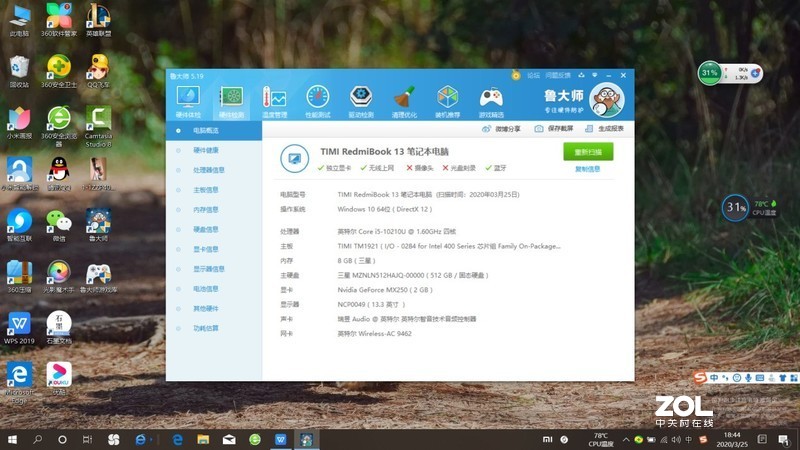
Task: Click the gold medal icon in title bar
Action: click(x=516, y=76)
